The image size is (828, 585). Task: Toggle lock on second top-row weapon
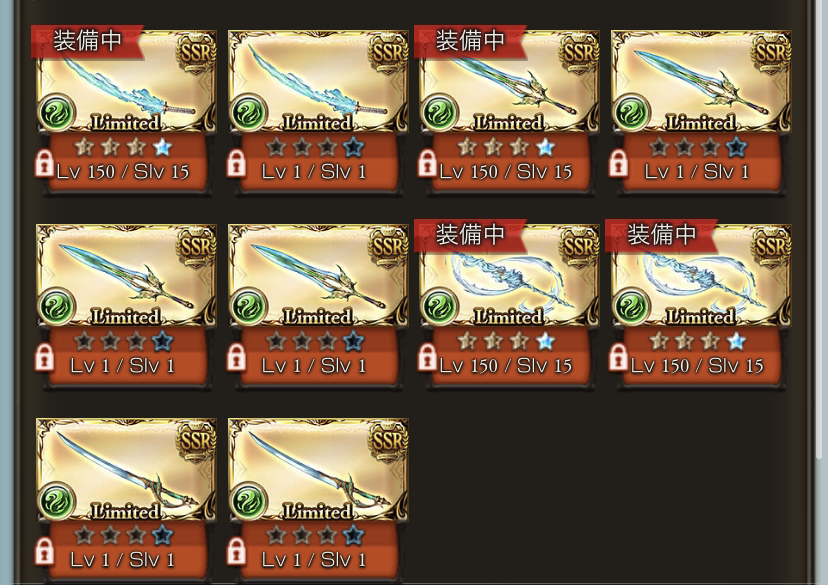coord(236,164)
